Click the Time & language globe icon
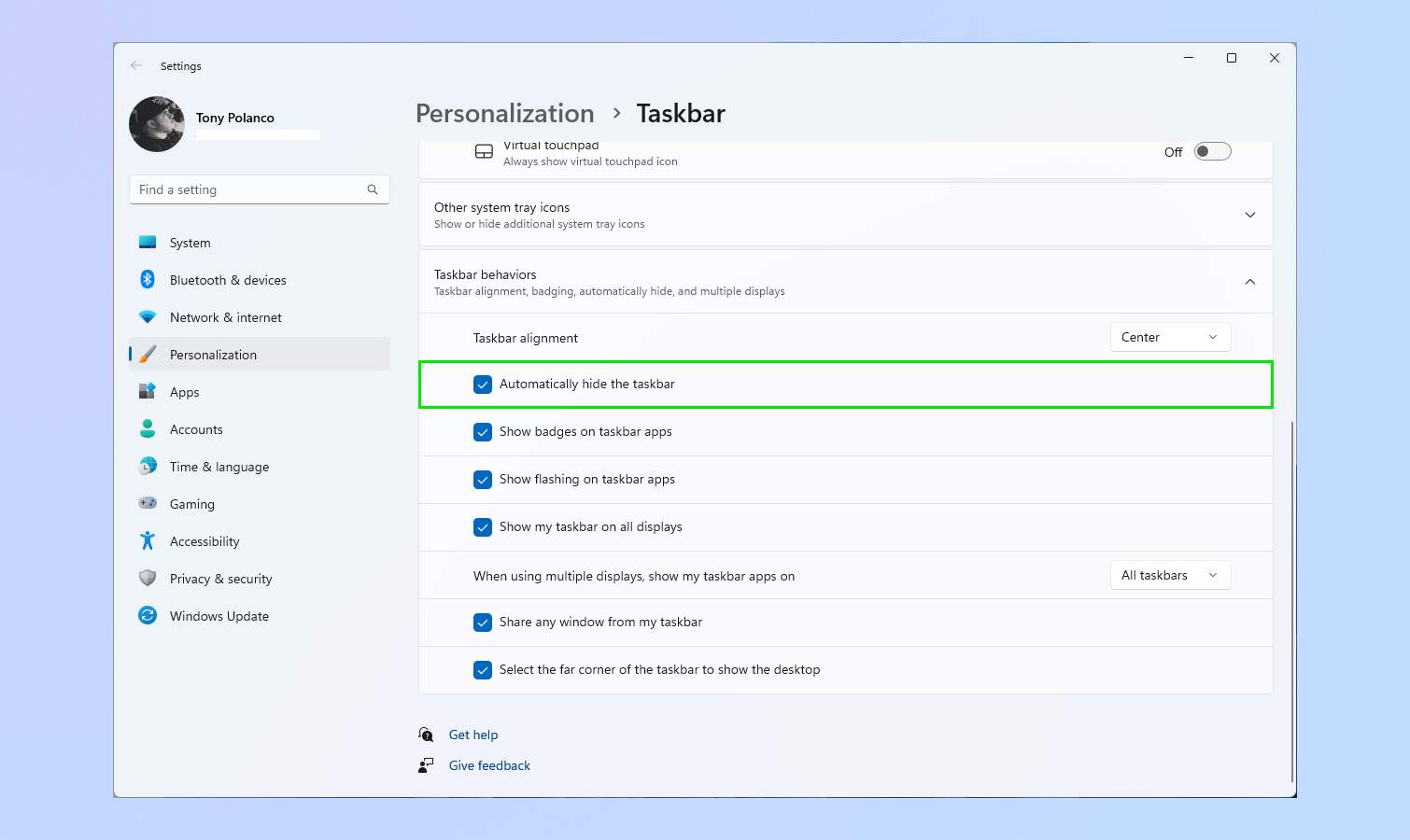This screenshot has height=840, width=1410. 148,467
